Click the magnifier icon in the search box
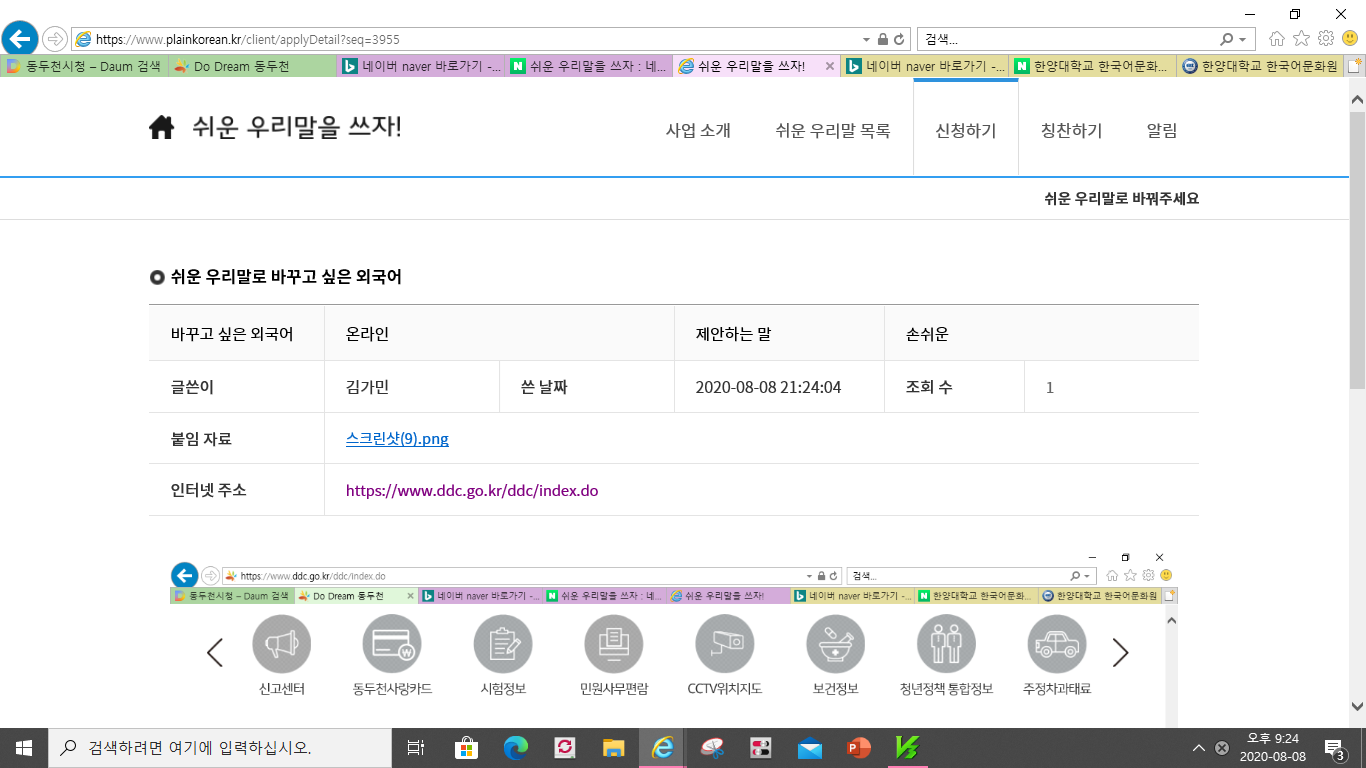 pos(1226,40)
